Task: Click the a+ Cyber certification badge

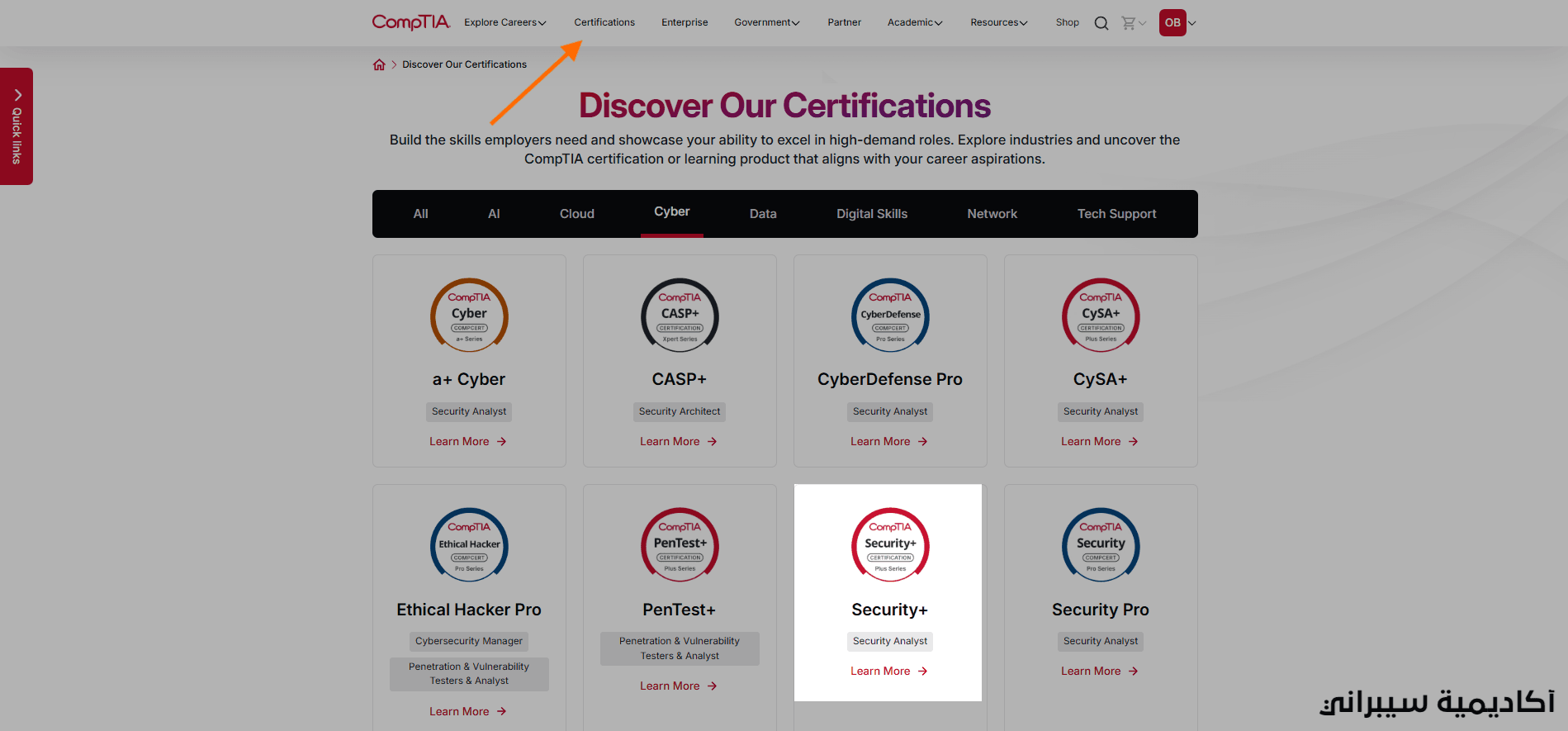Action: (x=469, y=316)
